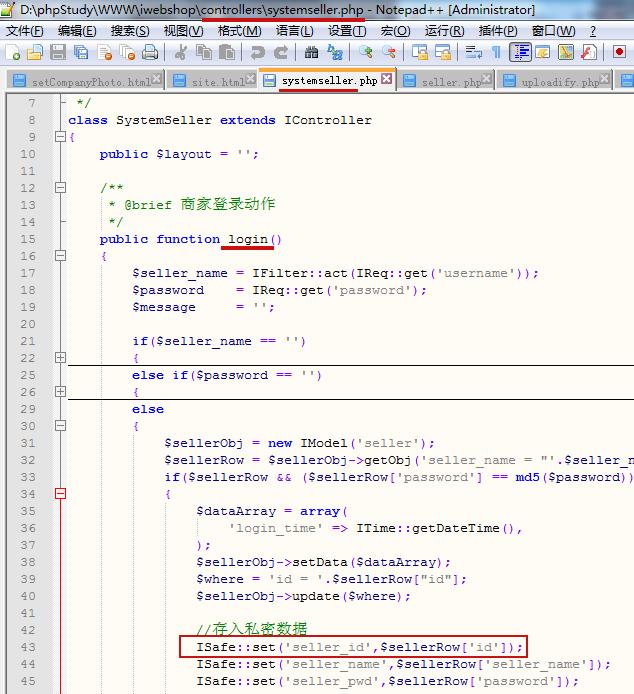
Task: Click the Close document toolbar icon
Action: pos(104,52)
